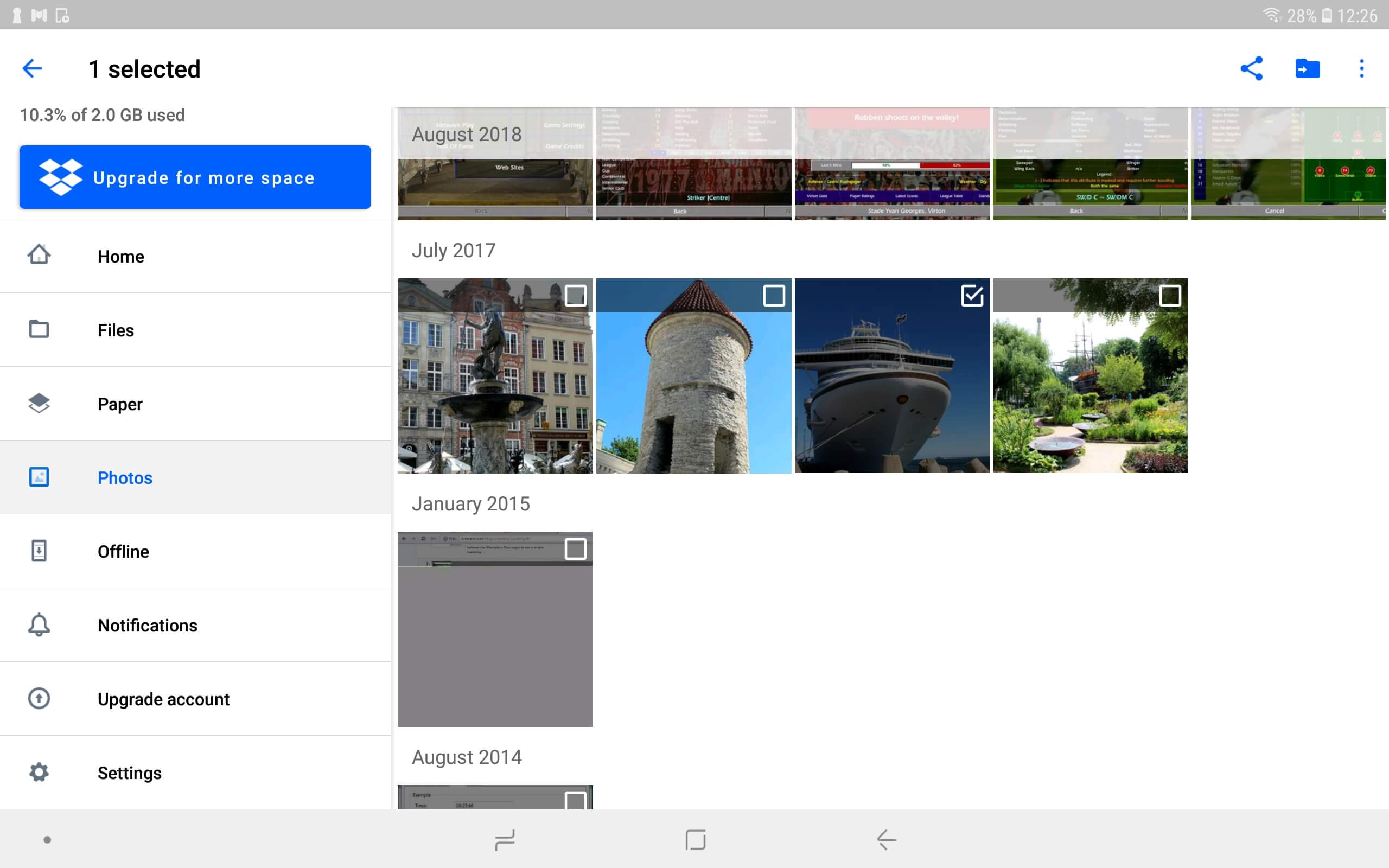Click the storage used text

(102, 115)
